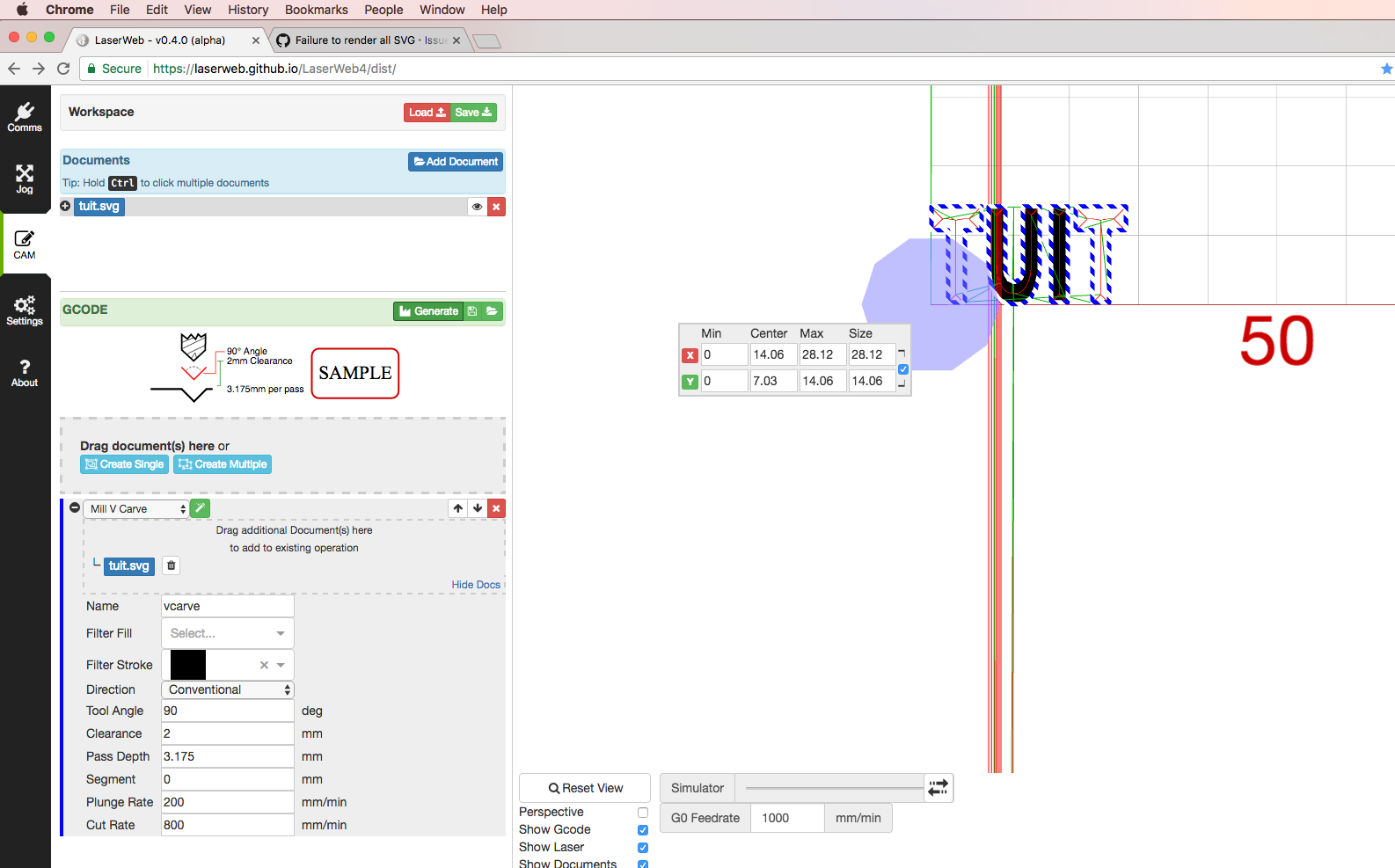Click the Generate gcode button
The image size is (1395, 868).
point(427,311)
